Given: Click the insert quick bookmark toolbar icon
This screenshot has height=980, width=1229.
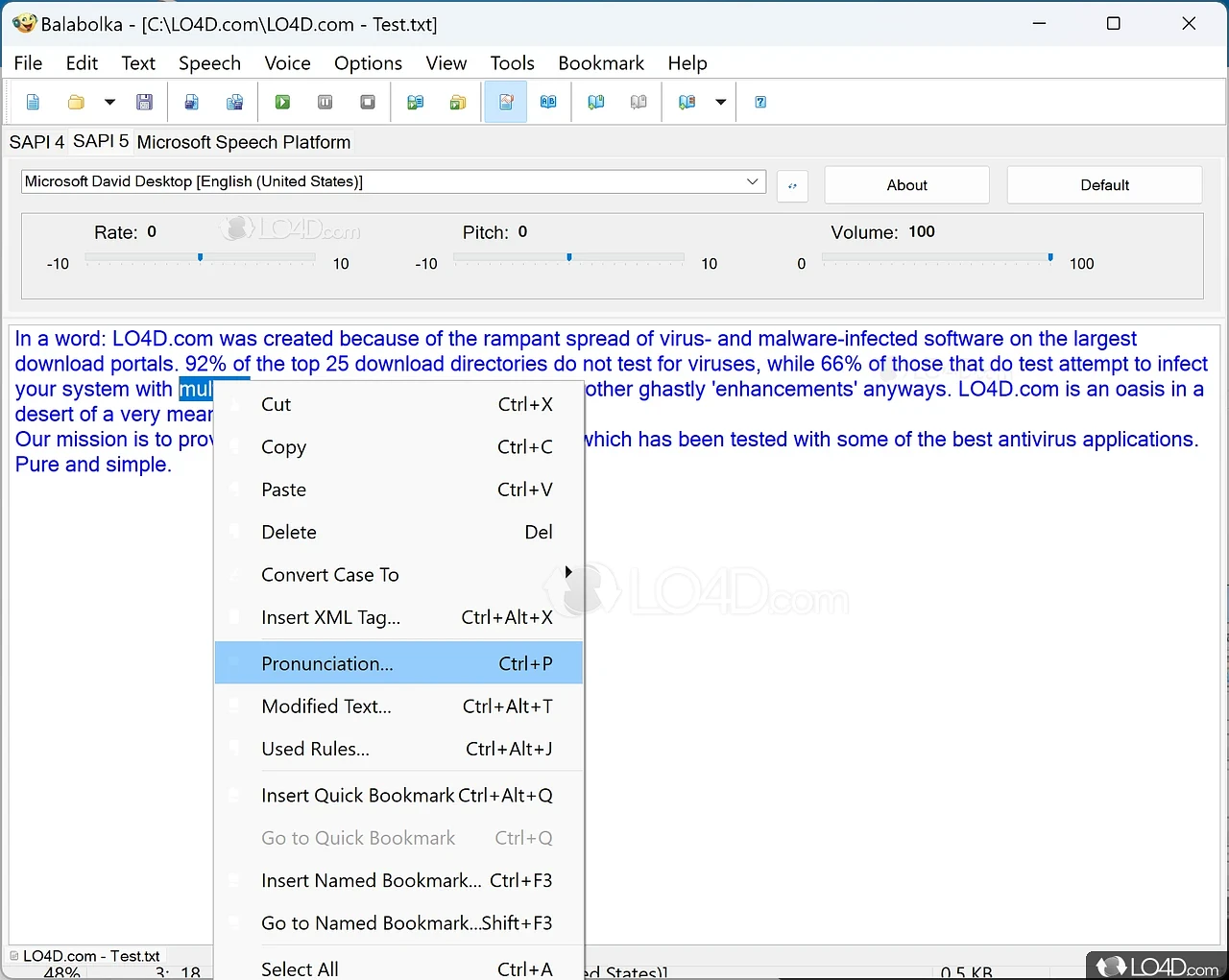Looking at the screenshot, I should [x=596, y=103].
